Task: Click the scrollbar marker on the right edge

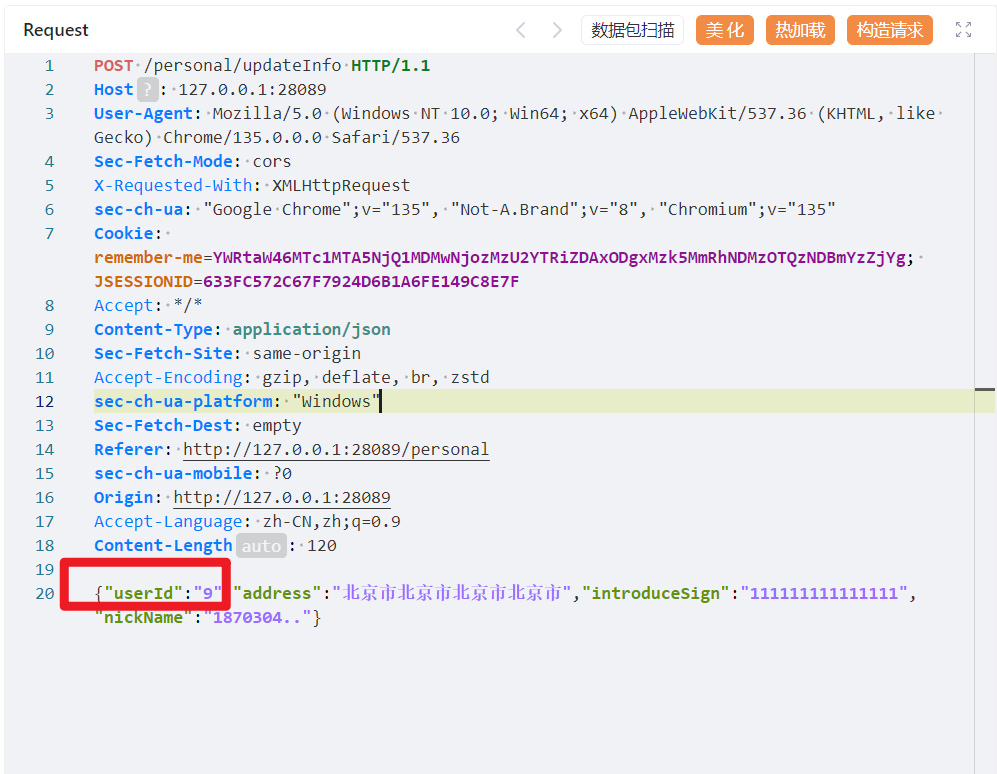Action: 984,389
